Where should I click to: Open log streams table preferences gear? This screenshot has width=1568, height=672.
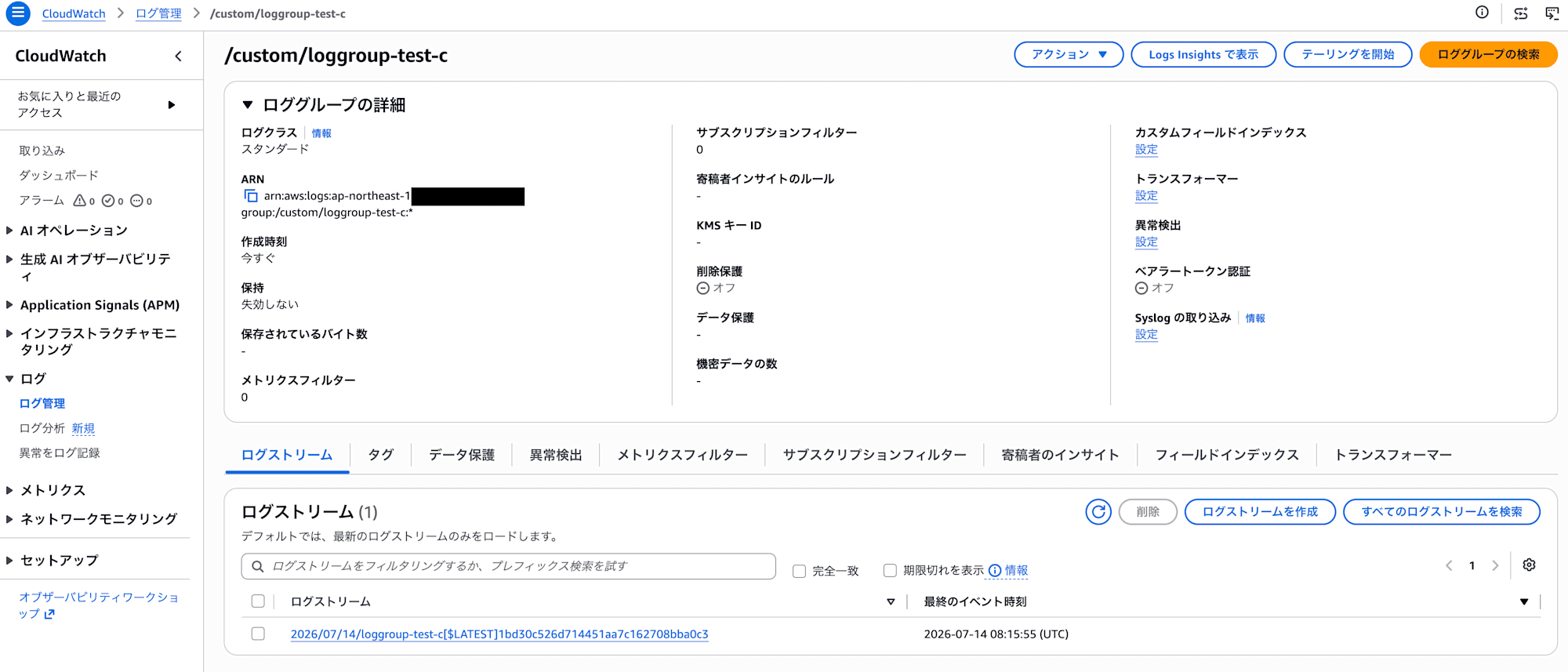pos(1529,565)
